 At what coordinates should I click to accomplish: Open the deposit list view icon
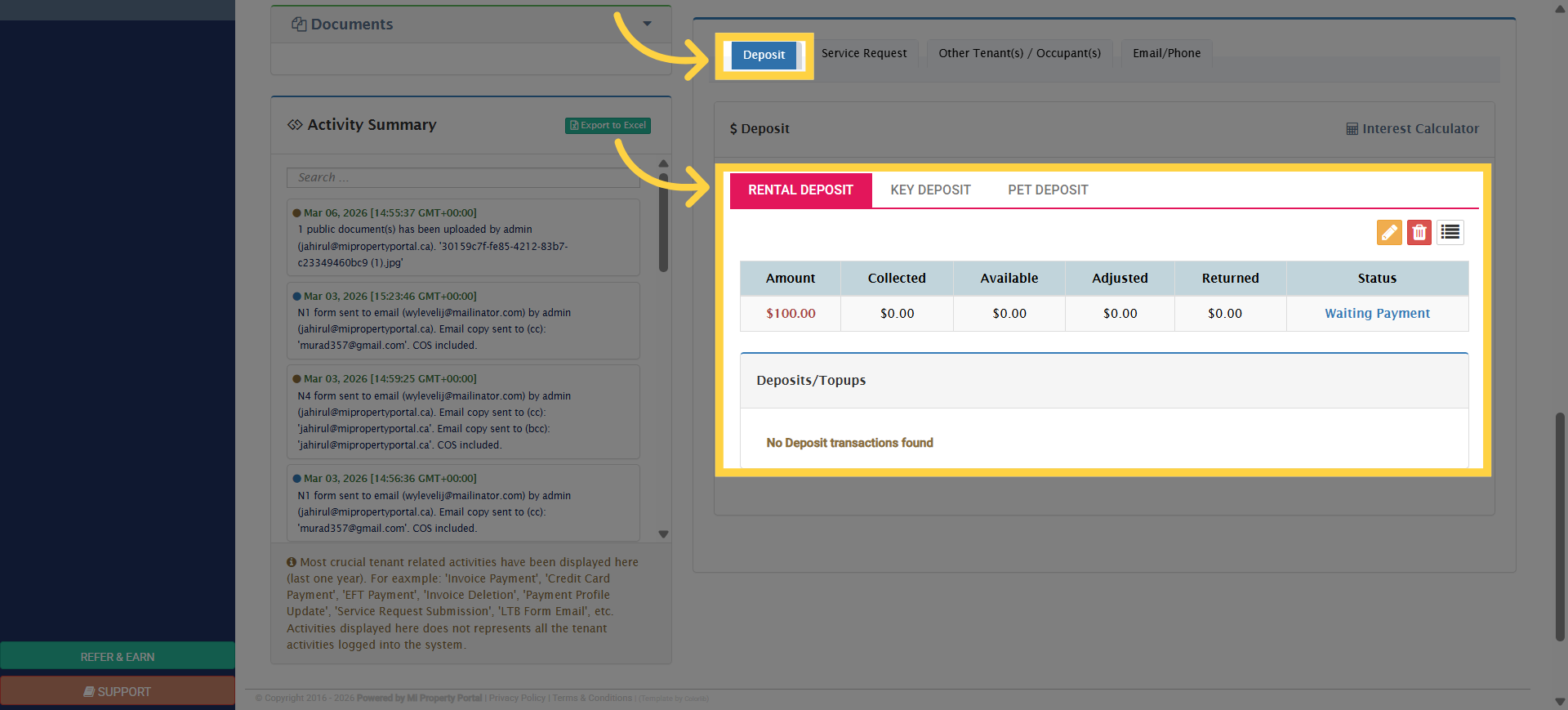pos(1450,233)
